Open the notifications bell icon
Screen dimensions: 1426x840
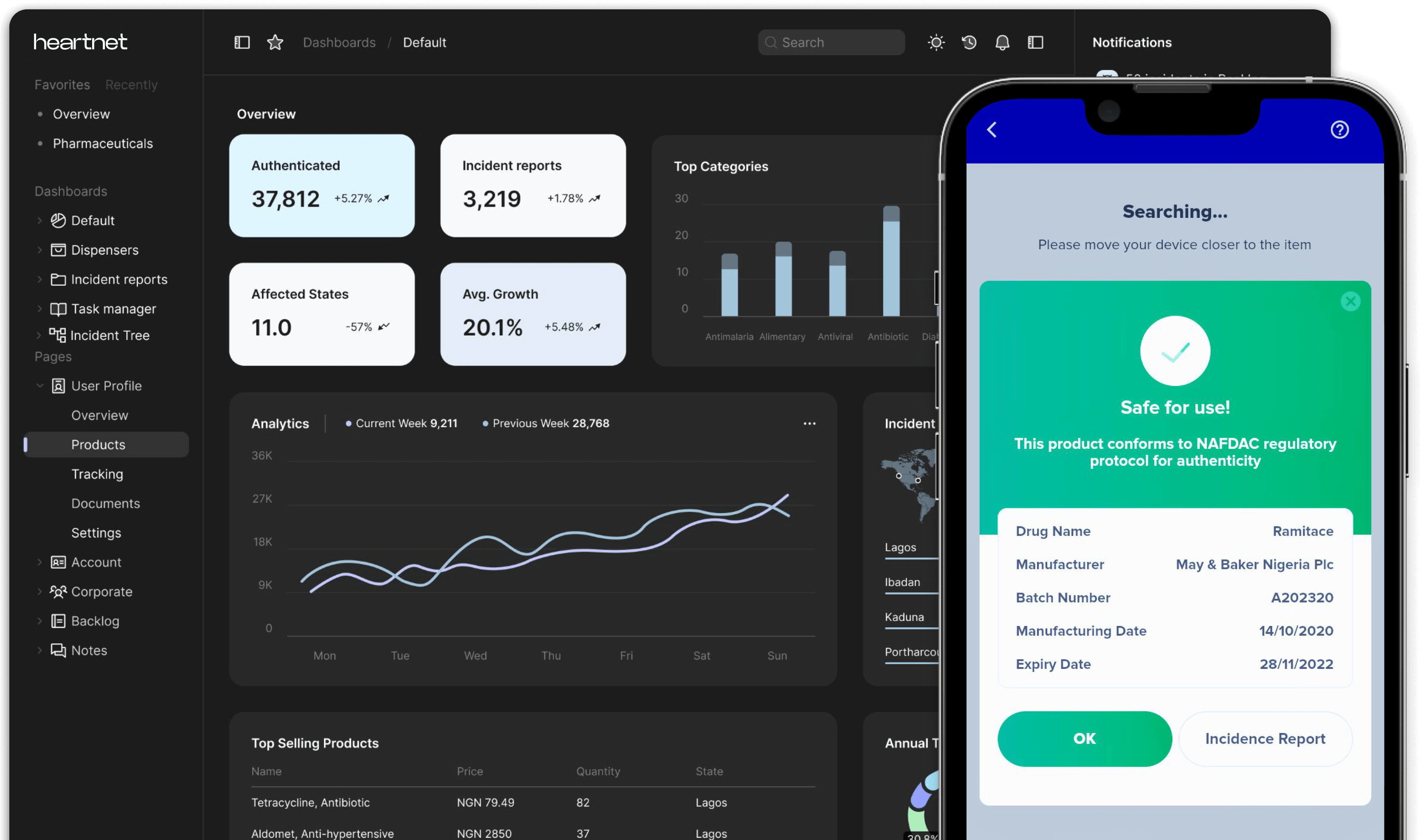(1002, 42)
